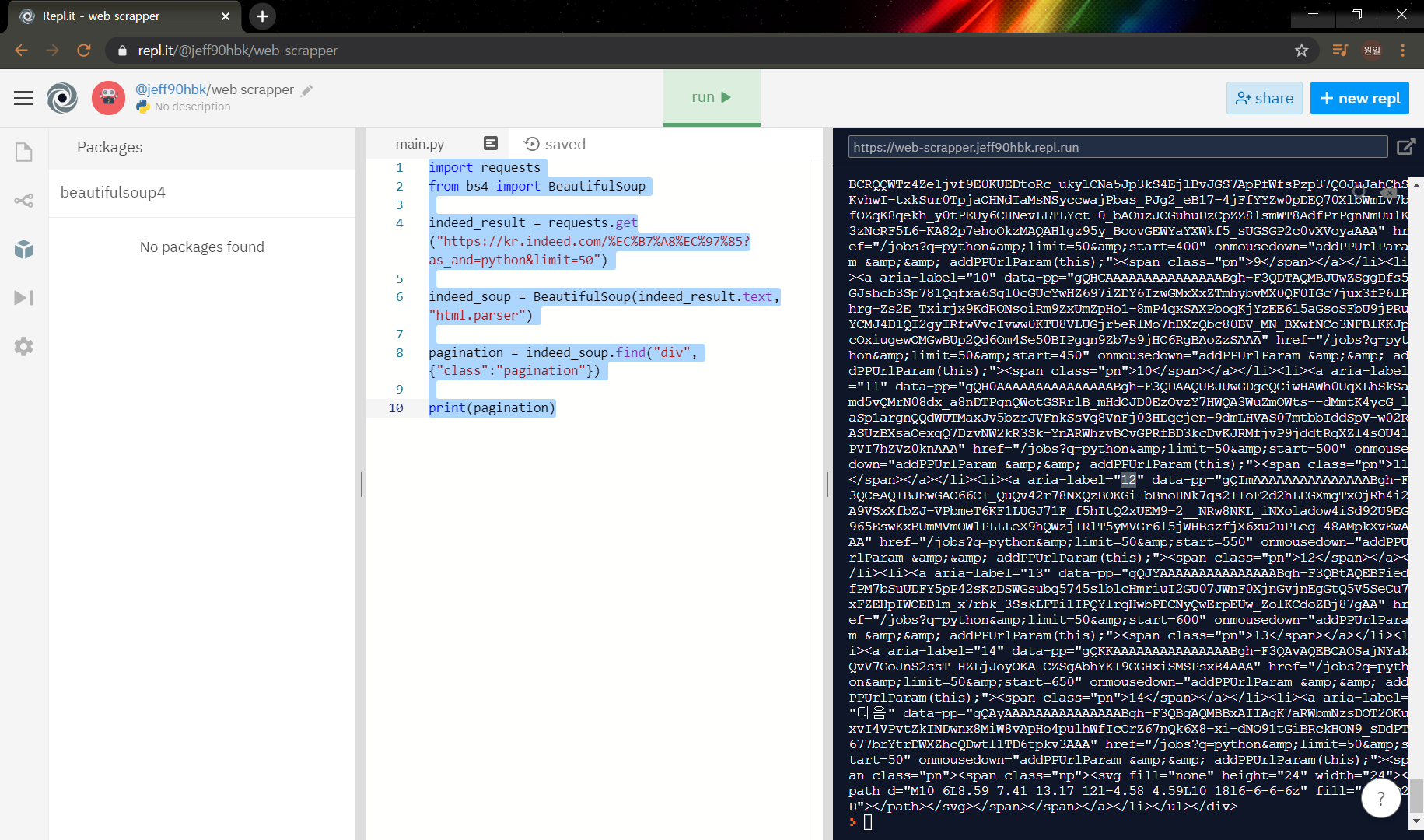Bookmark this page with star icon

click(1301, 51)
